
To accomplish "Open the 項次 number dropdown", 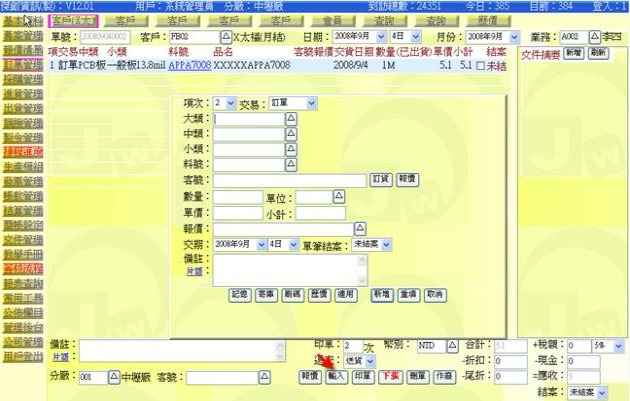I will tap(231, 103).
